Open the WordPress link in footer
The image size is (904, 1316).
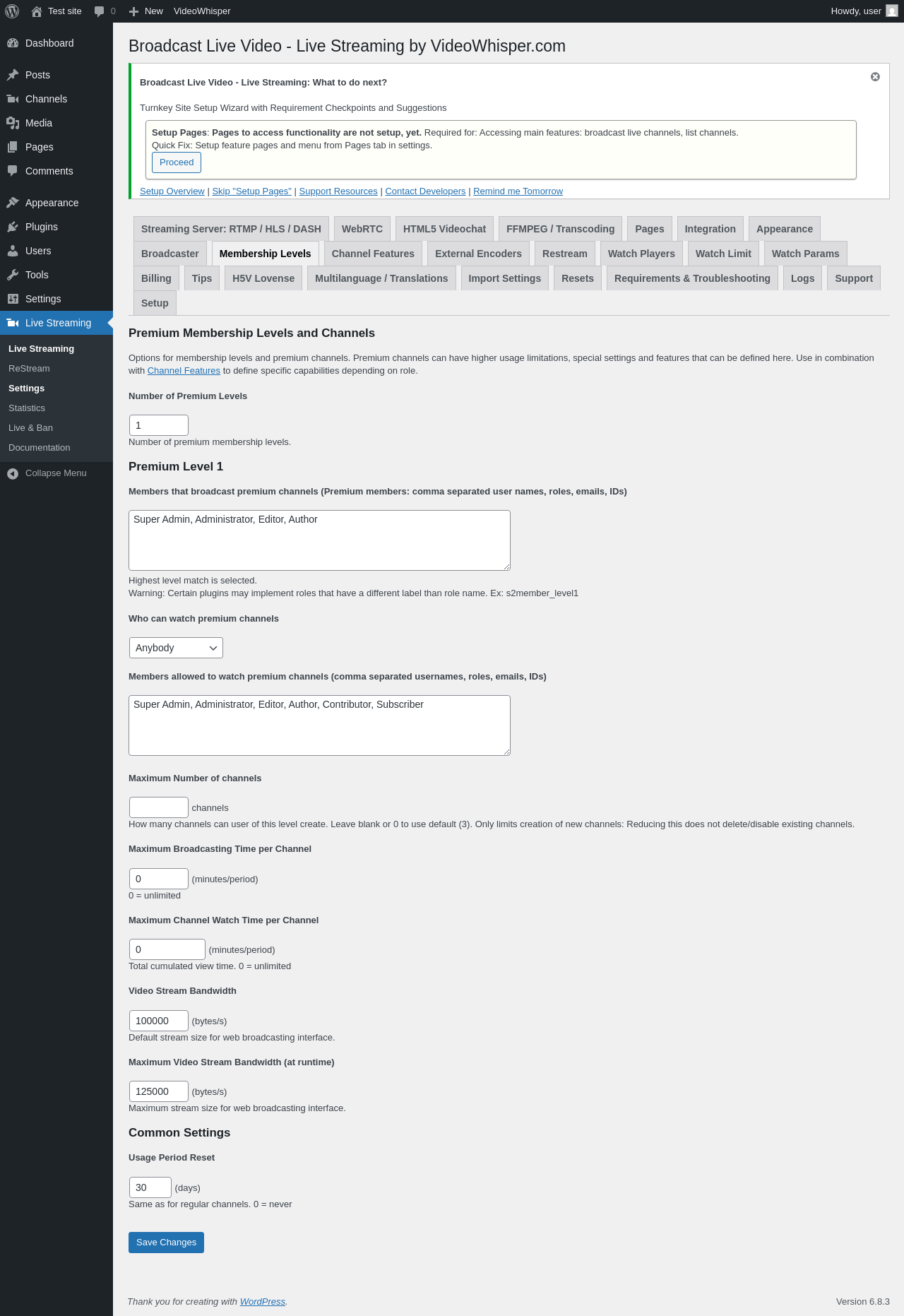pyautogui.click(x=263, y=1302)
